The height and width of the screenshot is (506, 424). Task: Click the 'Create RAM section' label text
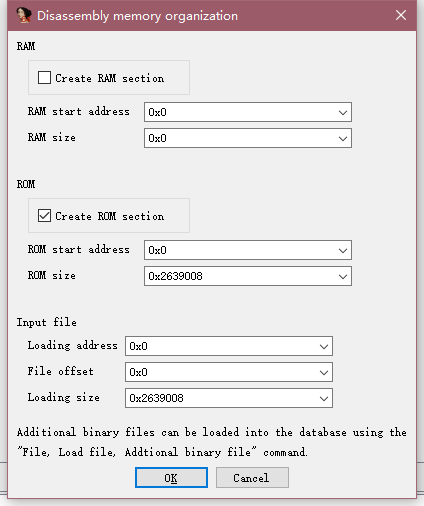pyautogui.click(x=110, y=78)
